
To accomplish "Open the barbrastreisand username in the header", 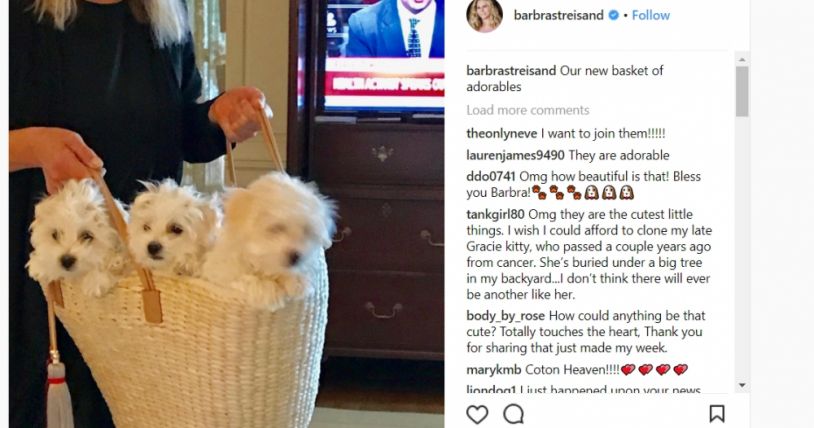I will [x=559, y=16].
